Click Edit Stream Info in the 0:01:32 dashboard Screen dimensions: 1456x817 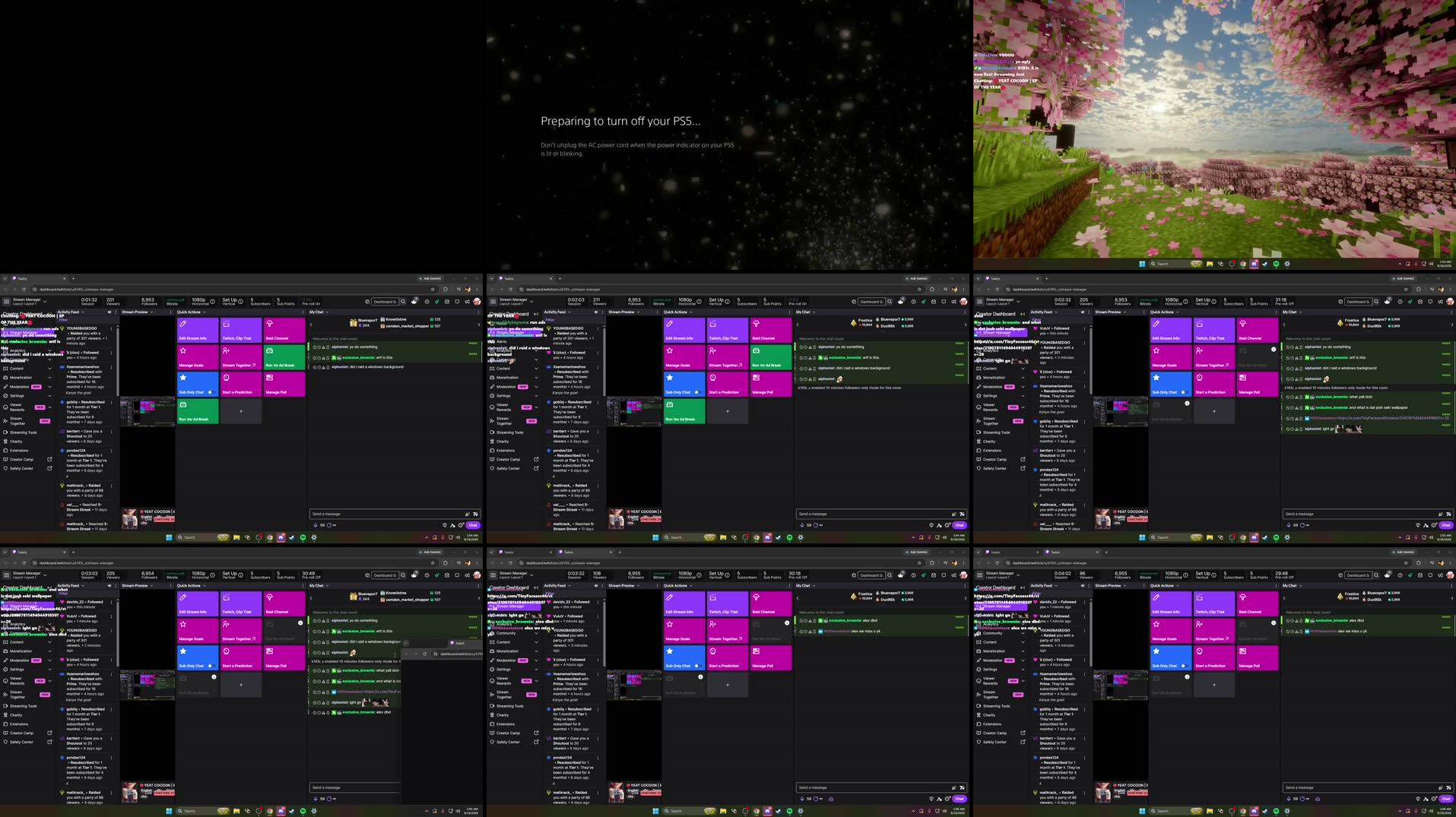click(198, 329)
